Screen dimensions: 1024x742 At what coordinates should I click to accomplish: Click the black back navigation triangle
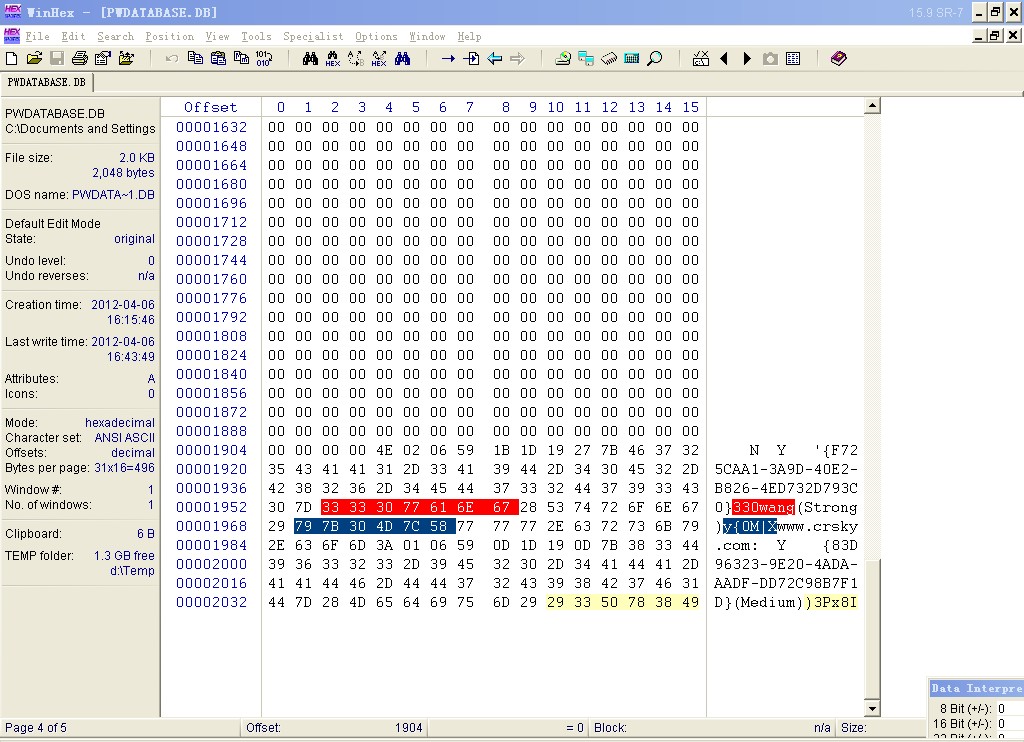click(724, 59)
